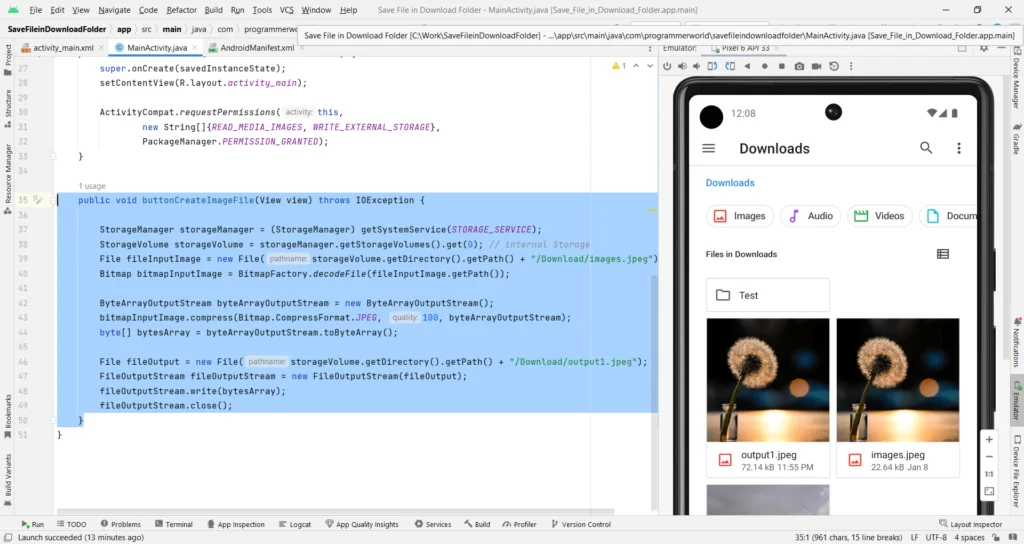Tap the emulator Overview square button
This screenshot has width=1024, height=544.
pyautogui.click(x=782, y=66)
